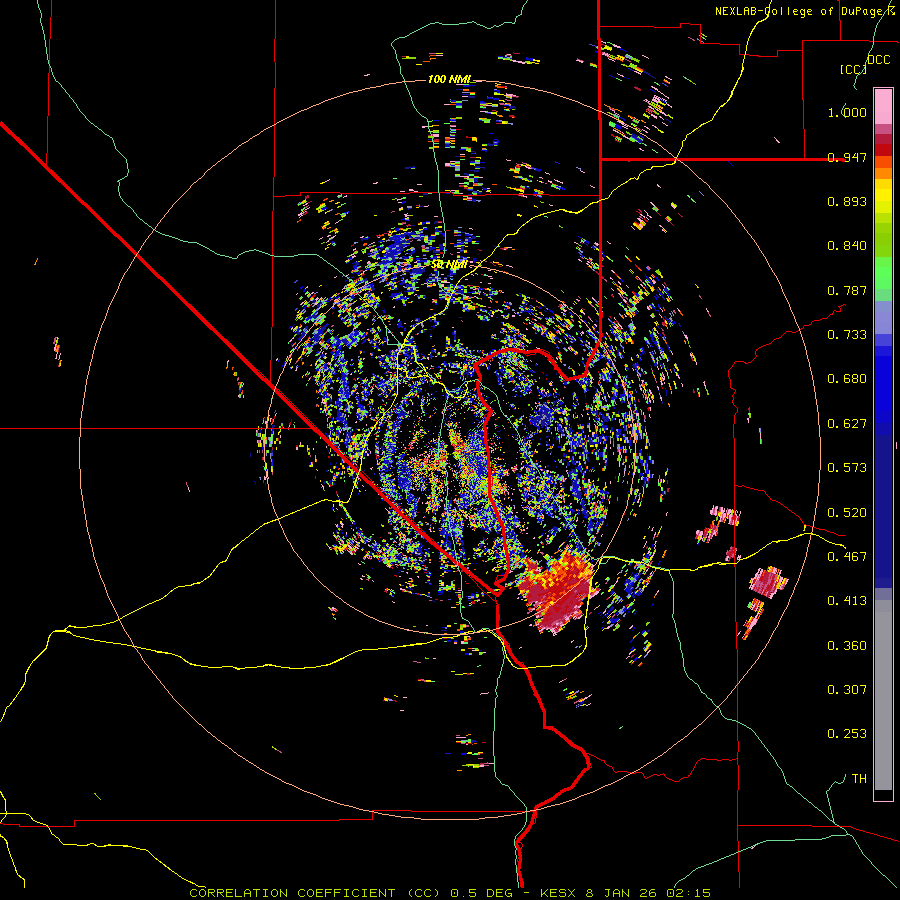Pick the gray swatch on color bar
The image size is (900, 900).
[883, 695]
